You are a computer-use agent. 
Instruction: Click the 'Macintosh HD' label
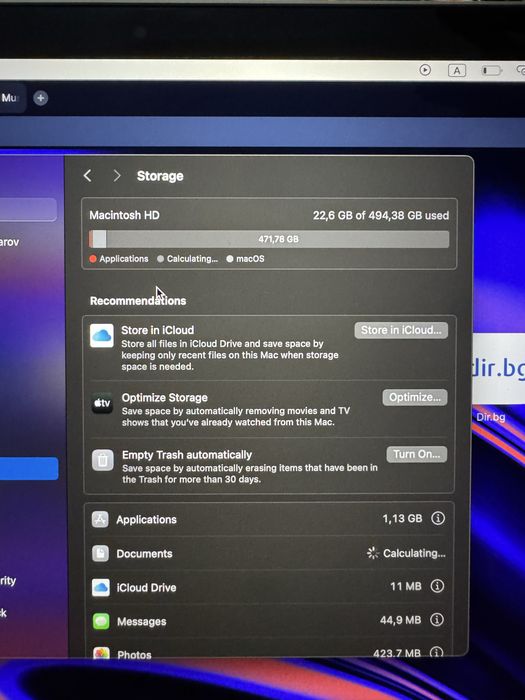coord(125,215)
